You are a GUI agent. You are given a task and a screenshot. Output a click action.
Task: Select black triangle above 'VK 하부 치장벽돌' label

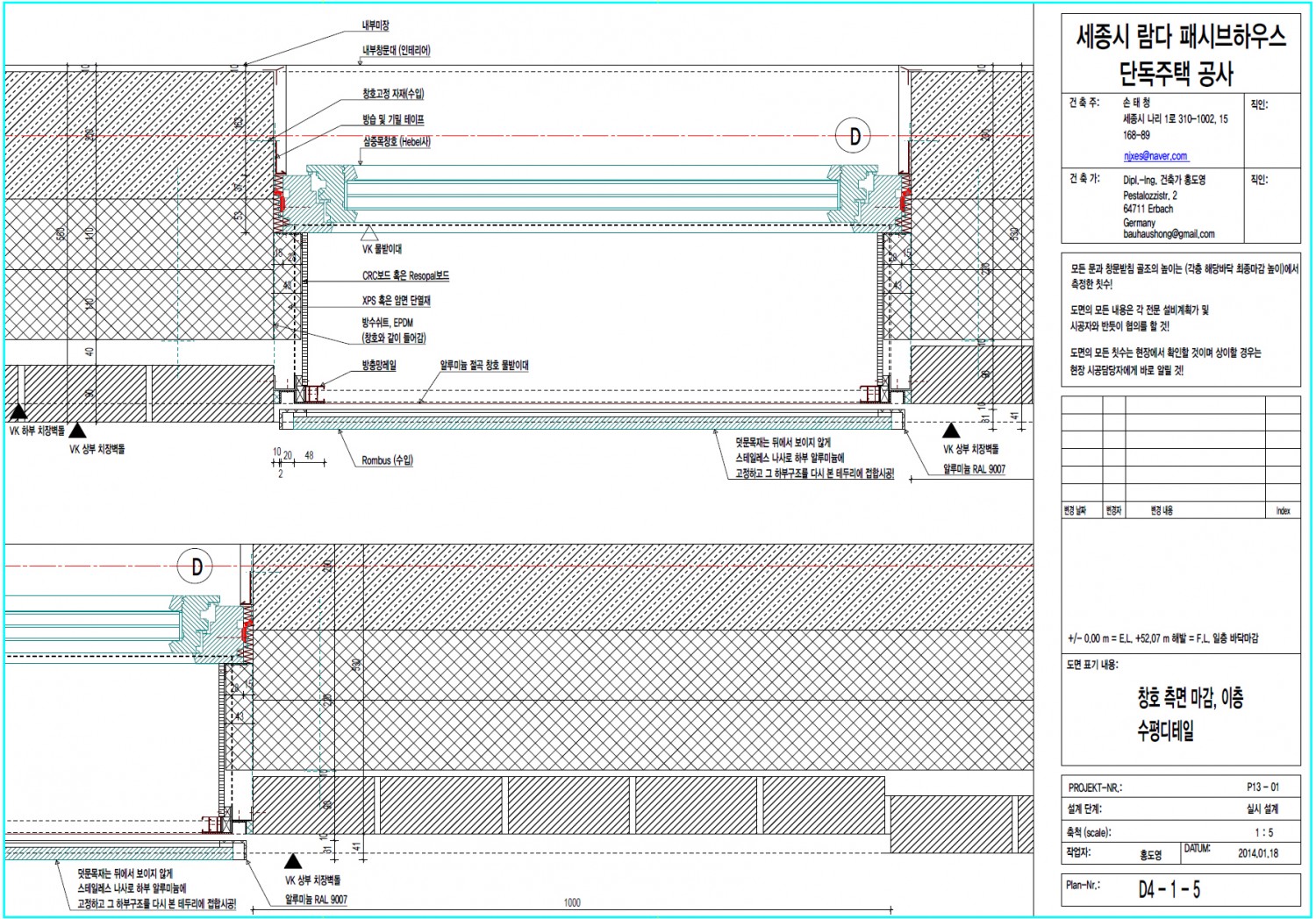18,412
